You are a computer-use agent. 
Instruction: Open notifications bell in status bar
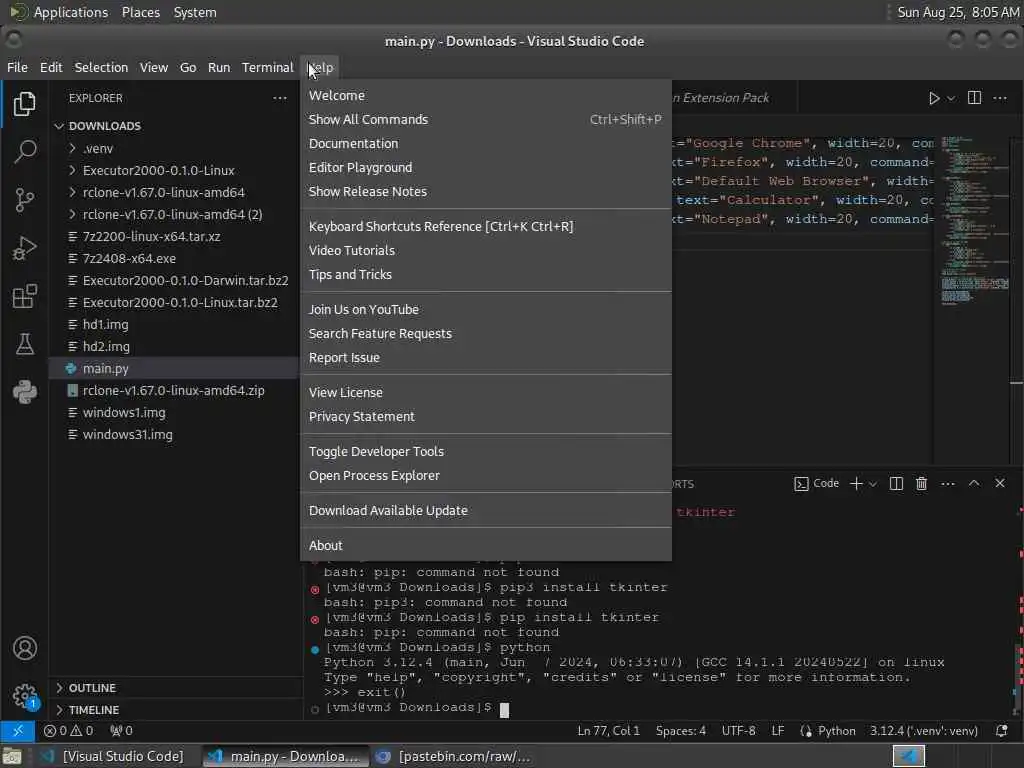pyautogui.click(x=1001, y=731)
